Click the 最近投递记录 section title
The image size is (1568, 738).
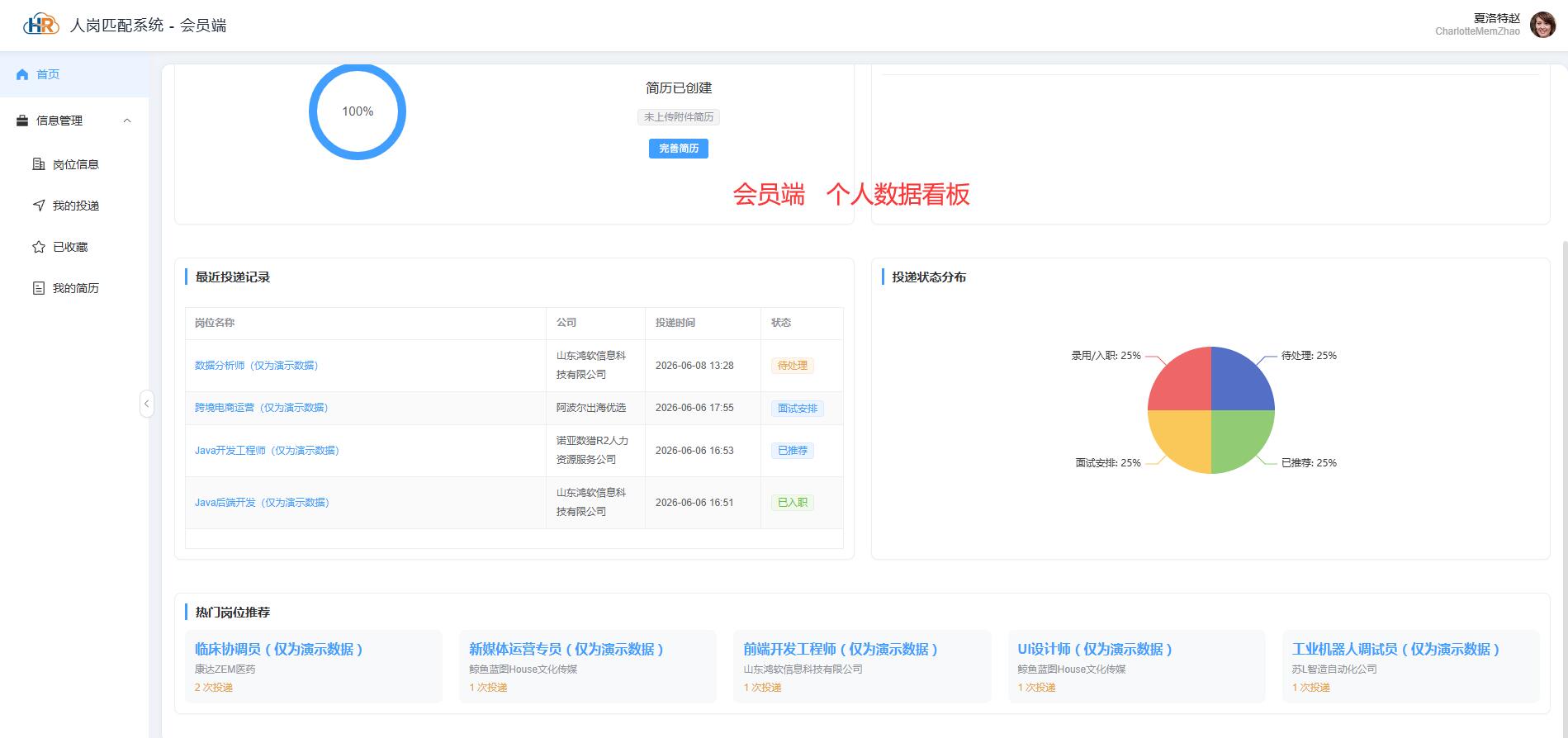coord(233,277)
